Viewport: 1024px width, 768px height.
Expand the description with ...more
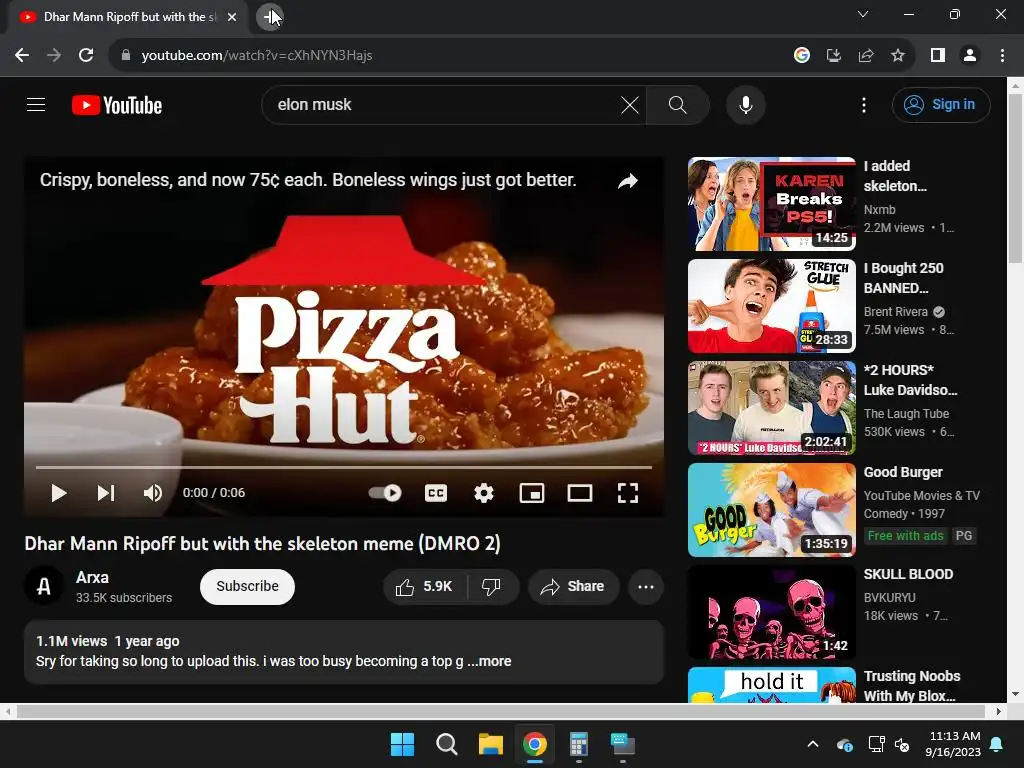click(489, 661)
